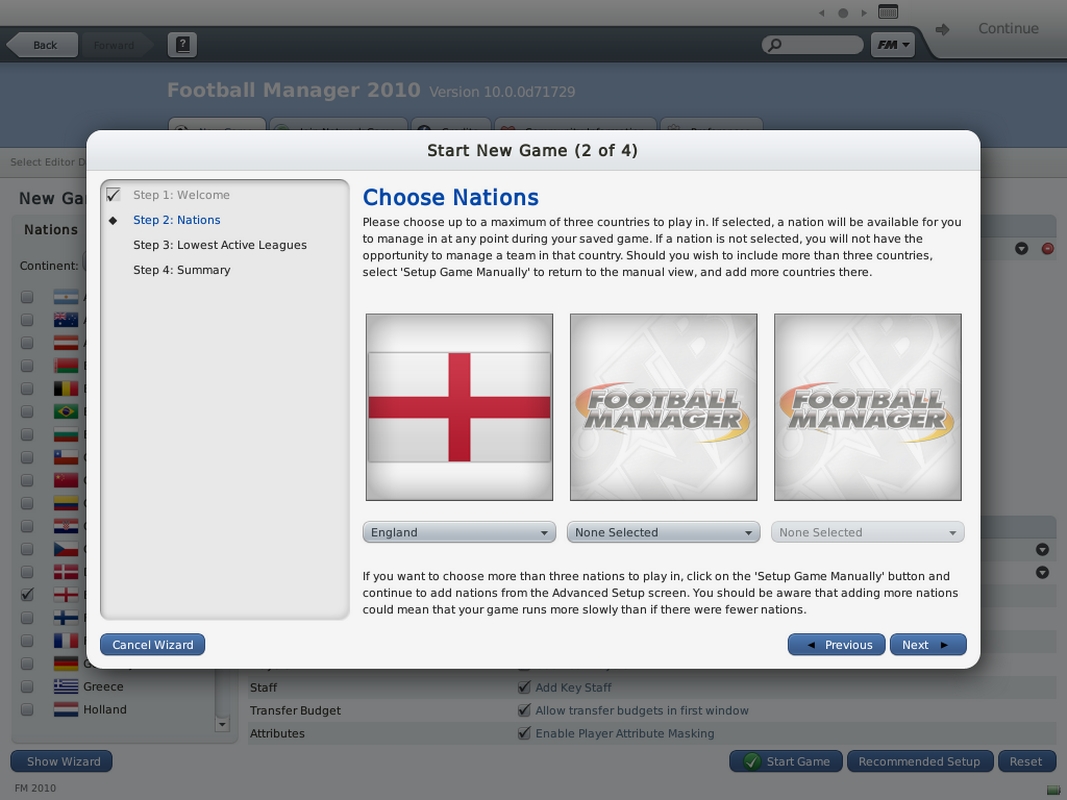Select Step 4: Summary in wizard list
This screenshot has width=1067, height=800.
[x=182, y=270]
